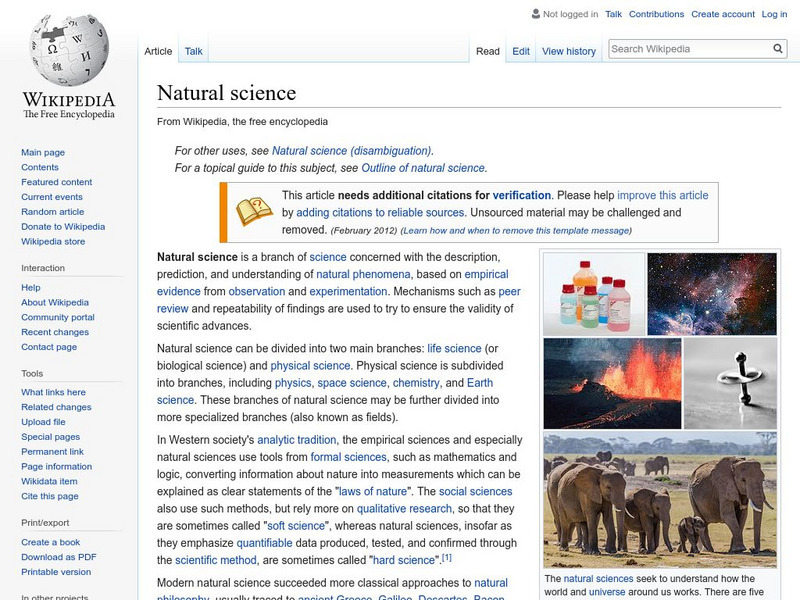Open the nebula space thumbnail image
The height and width of the screenshot is (600, 800).
click(x=711, y=293)
